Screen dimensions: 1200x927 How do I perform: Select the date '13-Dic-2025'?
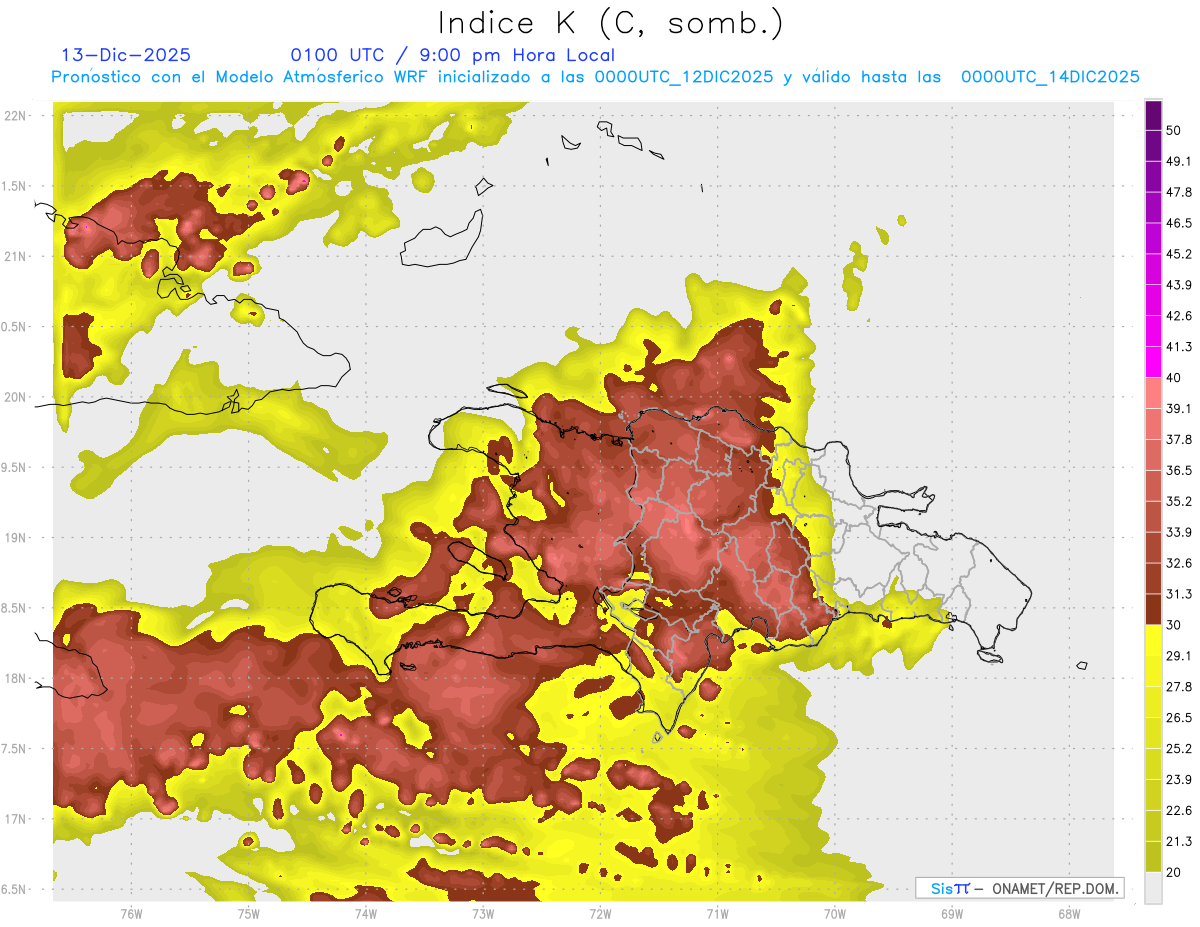126,55
